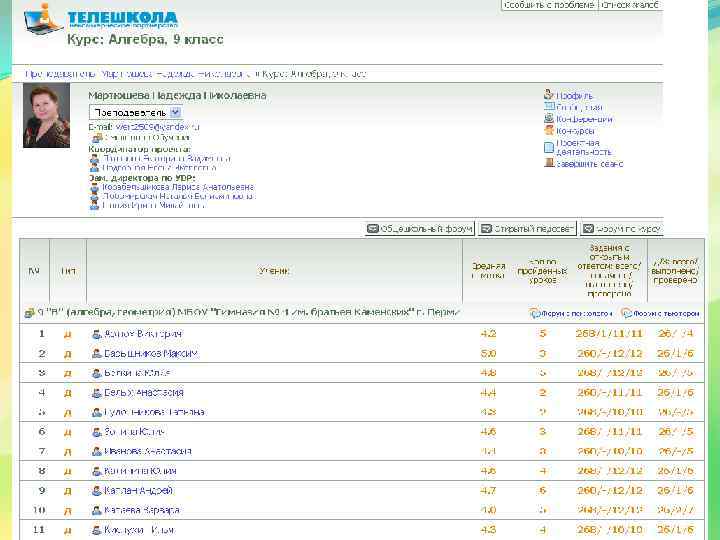Open the Конкурсы link
This screenshot has width=720, height=540.
coord(575,131)
